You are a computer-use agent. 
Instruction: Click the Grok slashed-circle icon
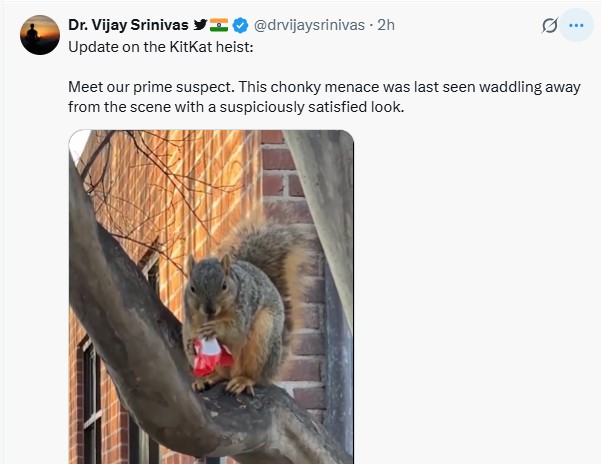pos(549,25)
